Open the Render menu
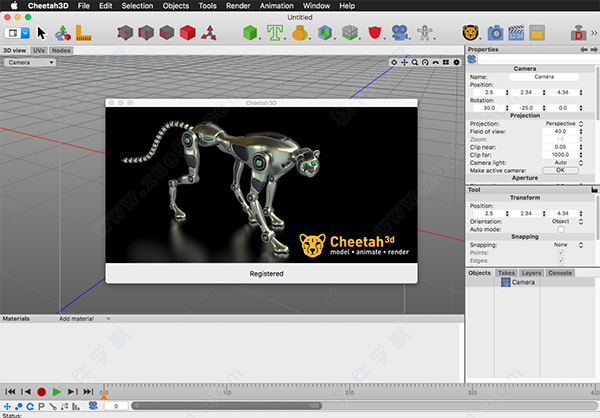This screenshot has width=600, height=418. pyautogui.click(x=238, y=6)
